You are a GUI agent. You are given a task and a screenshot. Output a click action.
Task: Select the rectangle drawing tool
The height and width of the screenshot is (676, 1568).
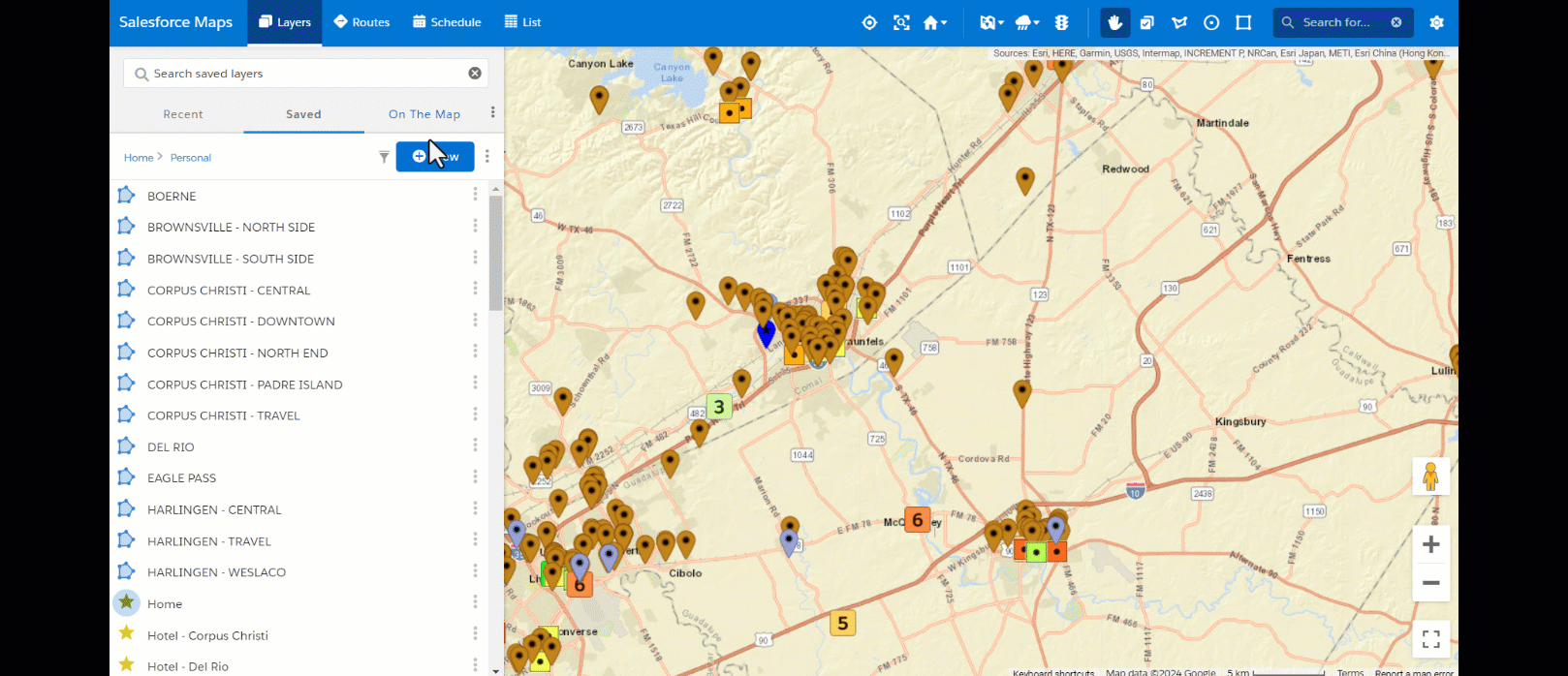(1243, 22)
